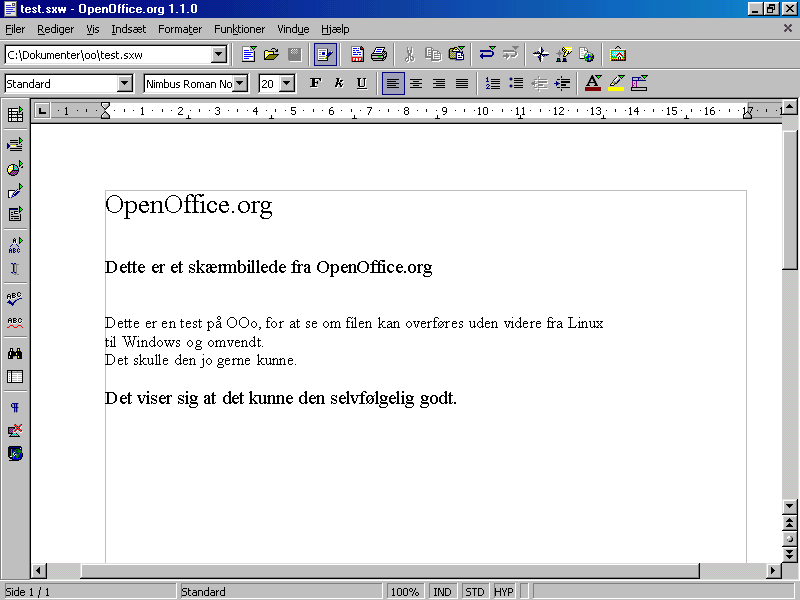Toggle STD selection mode status field
Image resolution: width=800 pixels, height=600 pixels.
tap(474, 592)
